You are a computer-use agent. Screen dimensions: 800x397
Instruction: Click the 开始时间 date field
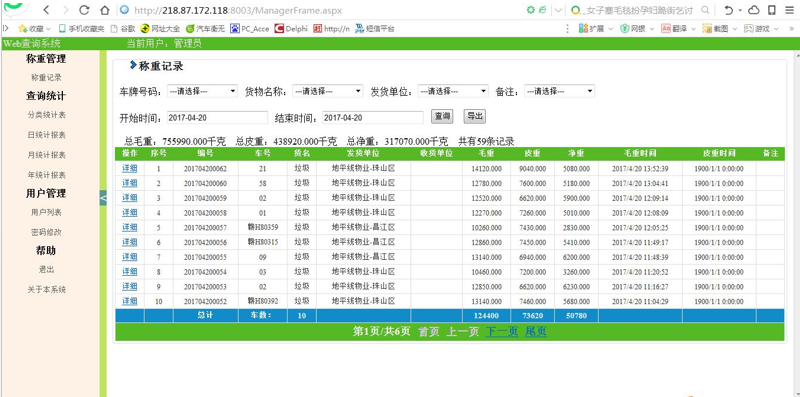217,117
